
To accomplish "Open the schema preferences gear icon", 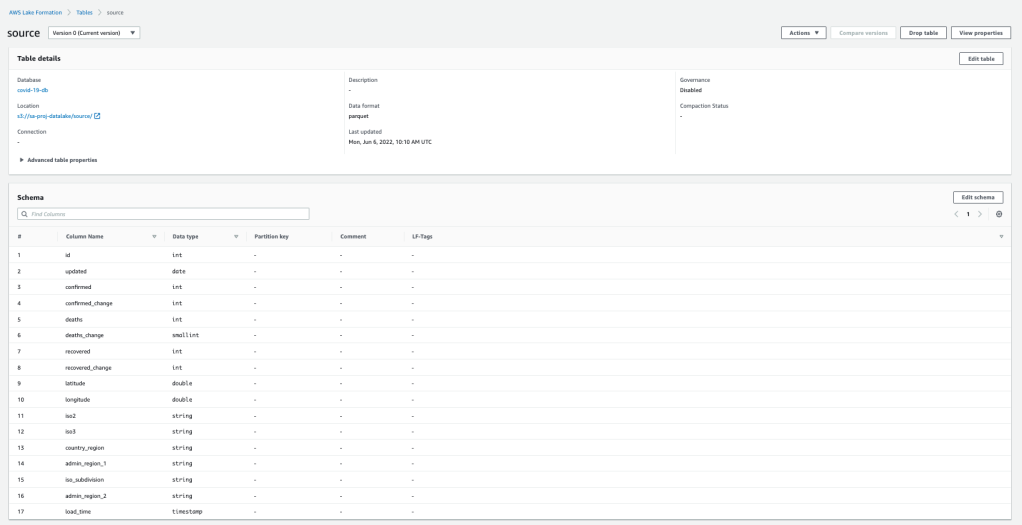I will click(x=999, y=214).
